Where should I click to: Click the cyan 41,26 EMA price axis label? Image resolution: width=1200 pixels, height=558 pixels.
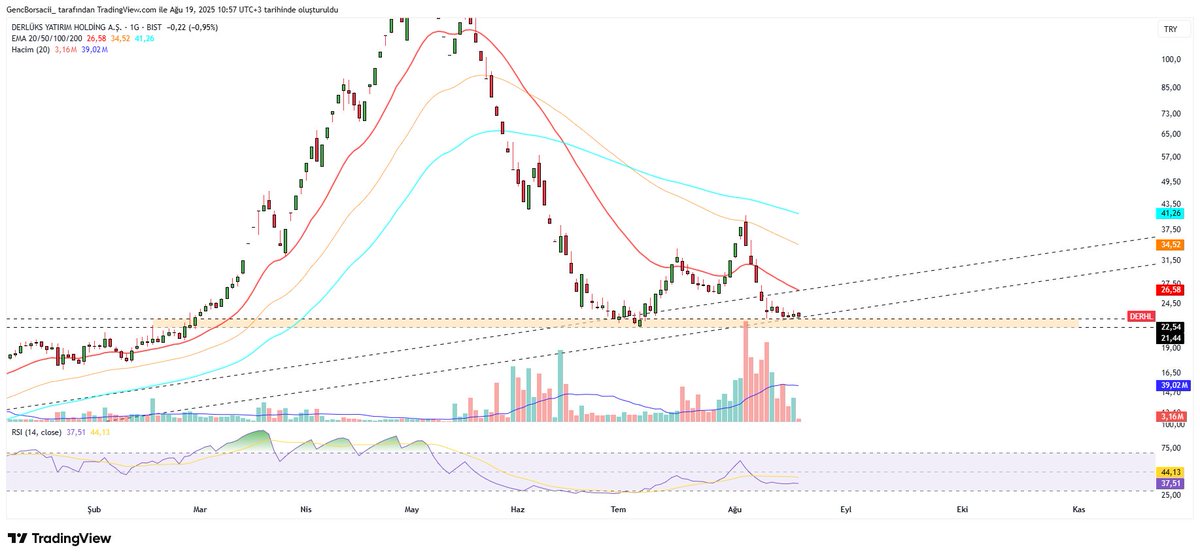[x=1170, y=213]
